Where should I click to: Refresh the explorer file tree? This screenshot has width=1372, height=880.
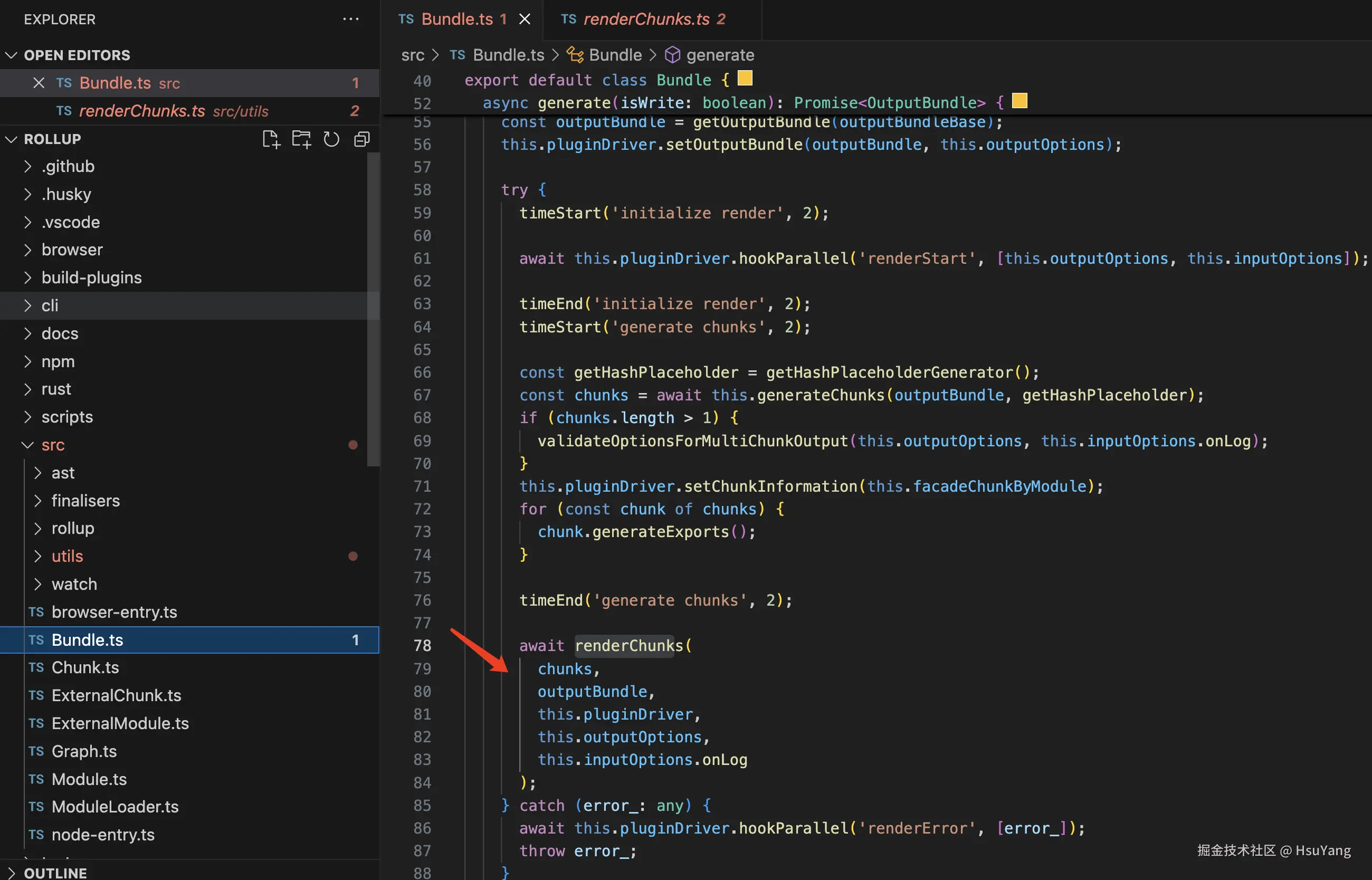tap(331, 139)
